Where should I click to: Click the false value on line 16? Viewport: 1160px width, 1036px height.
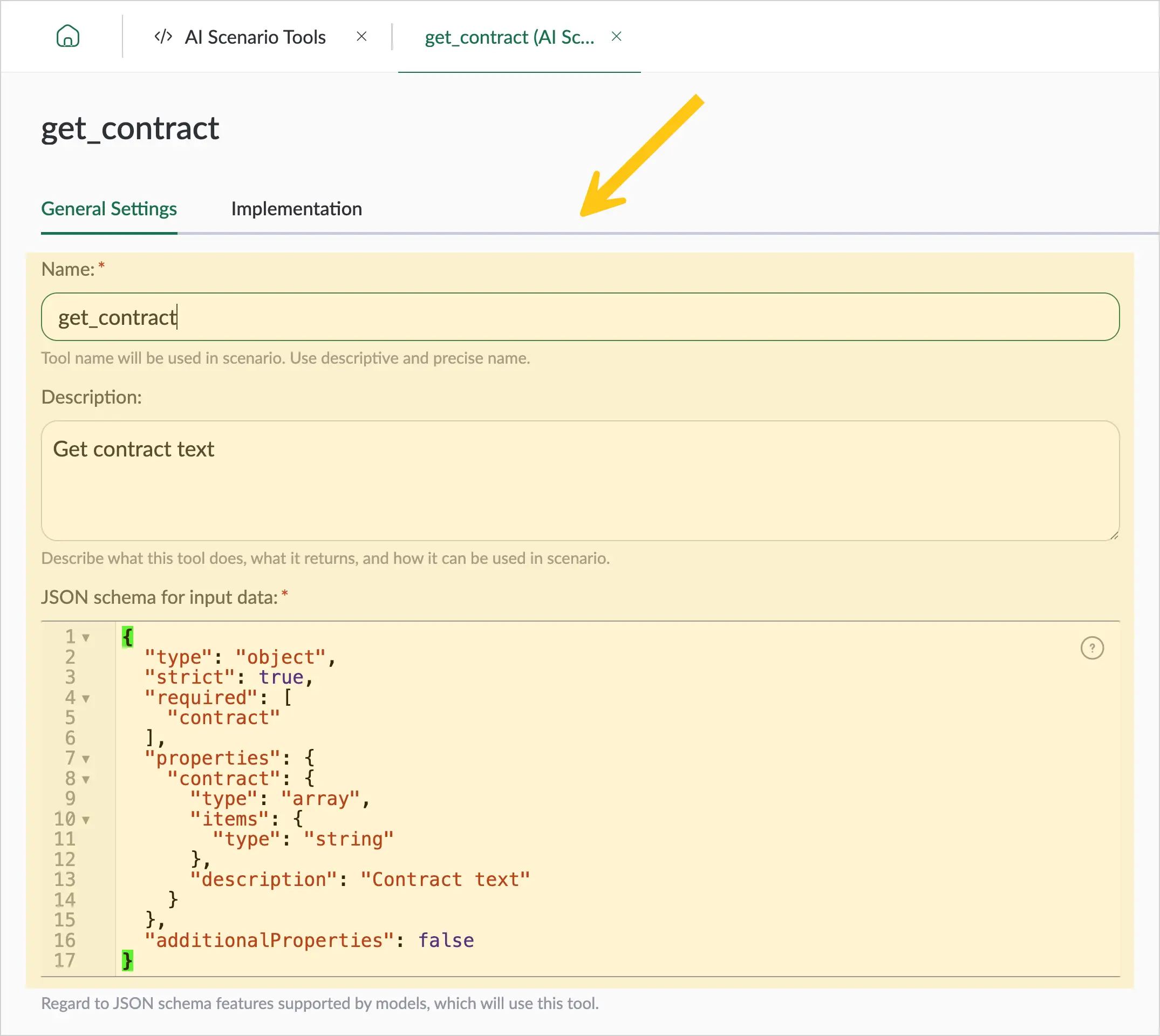[x=446, y=940]
